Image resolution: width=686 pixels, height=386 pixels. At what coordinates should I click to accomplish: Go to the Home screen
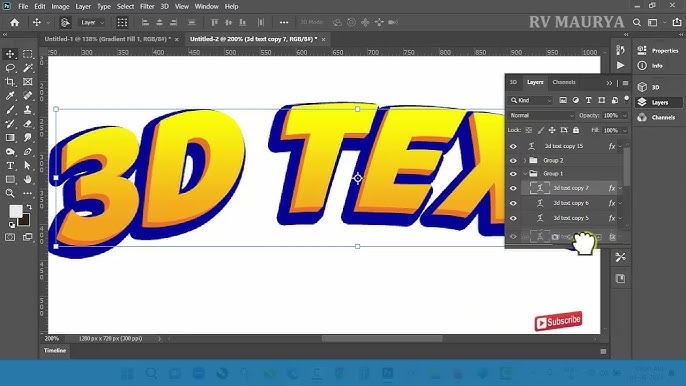(x=14, y=22)
